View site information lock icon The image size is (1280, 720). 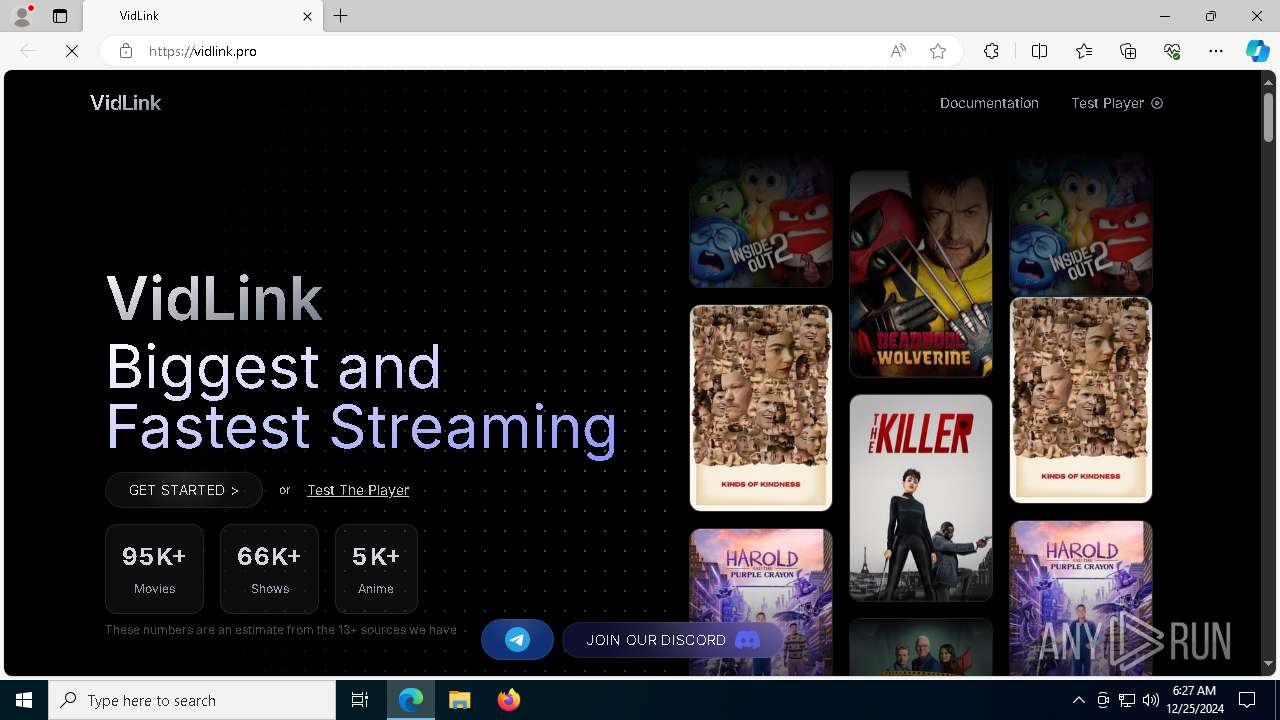click(126, 51)
